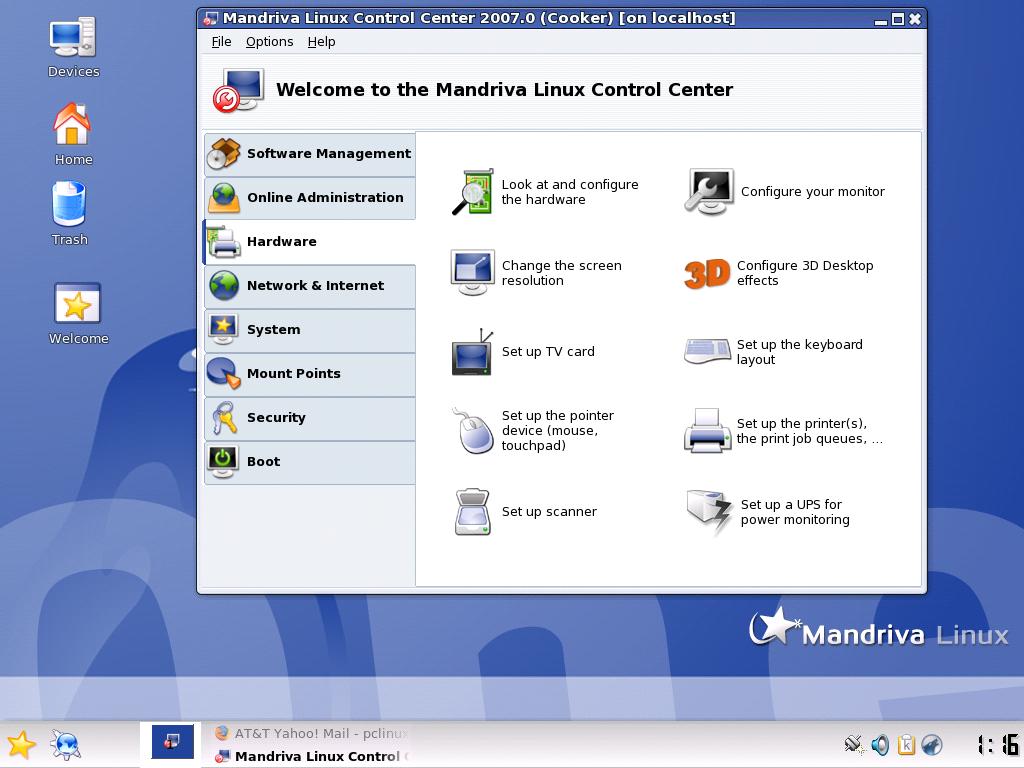Switch to AT&T Yahoo! Mail taskbar entry

coord(312,733)
